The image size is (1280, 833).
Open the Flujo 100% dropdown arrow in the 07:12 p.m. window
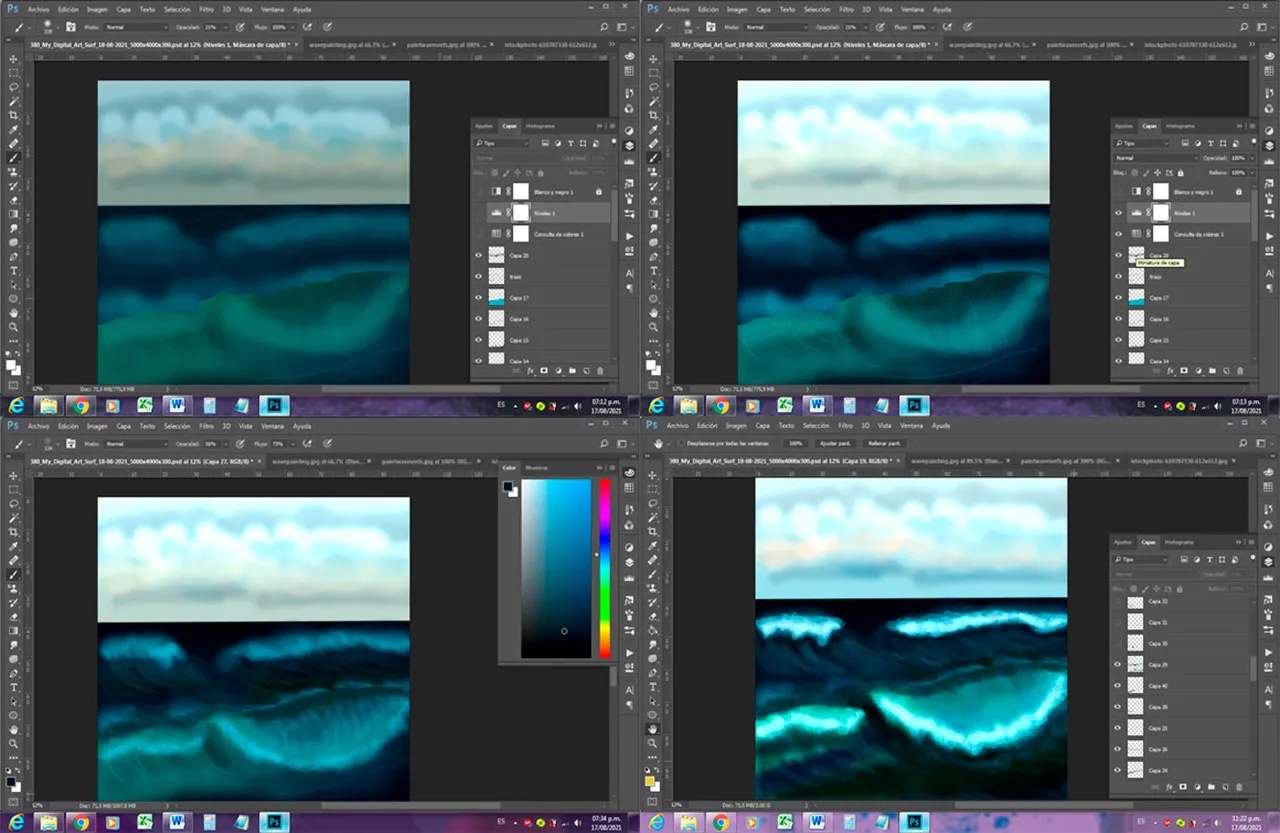coord(292,27)
